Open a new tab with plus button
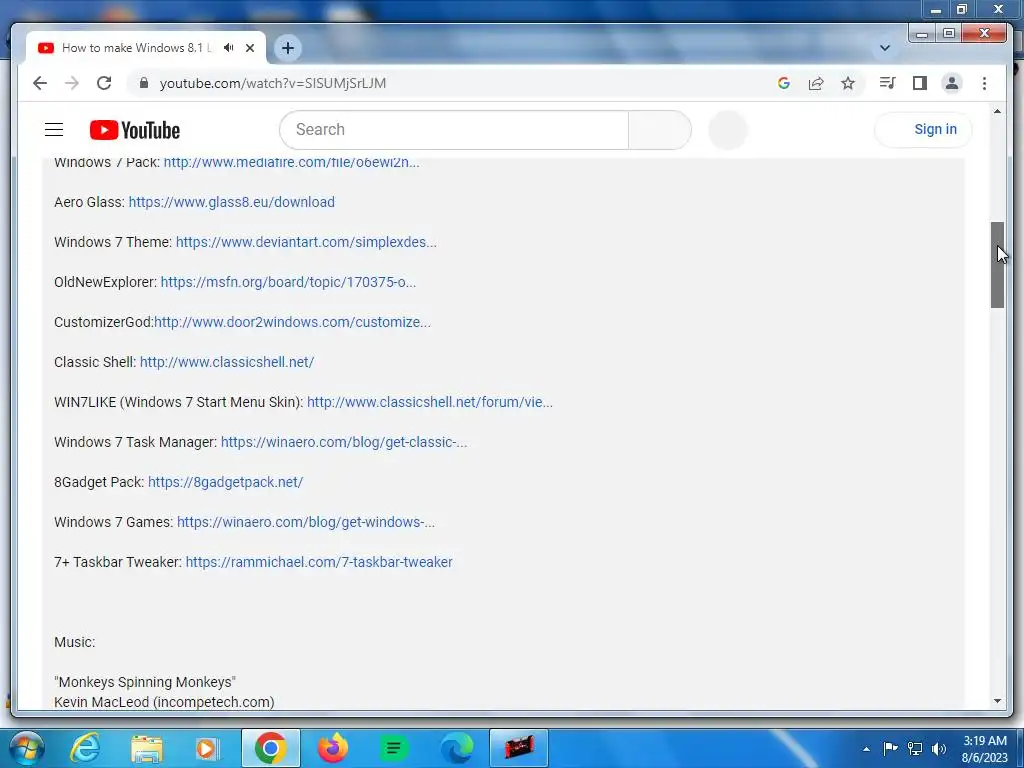The width and height of the screenshot is (1024, 768). [287, 48]
